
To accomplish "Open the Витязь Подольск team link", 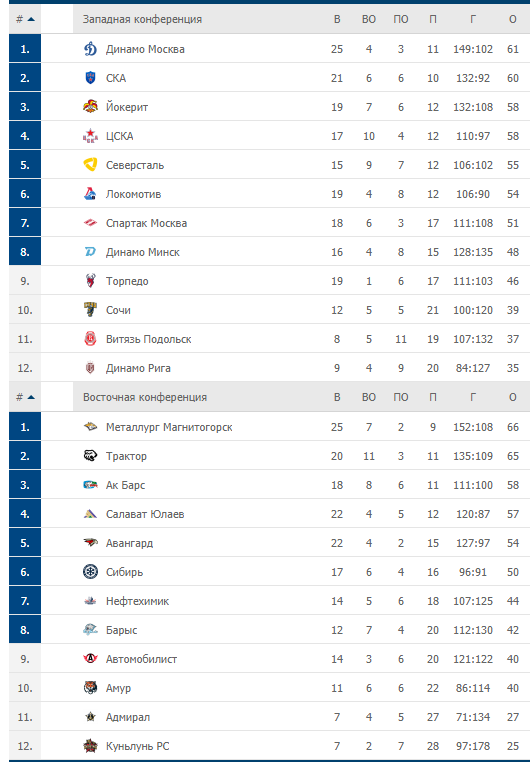I will [x=149, y=339].
